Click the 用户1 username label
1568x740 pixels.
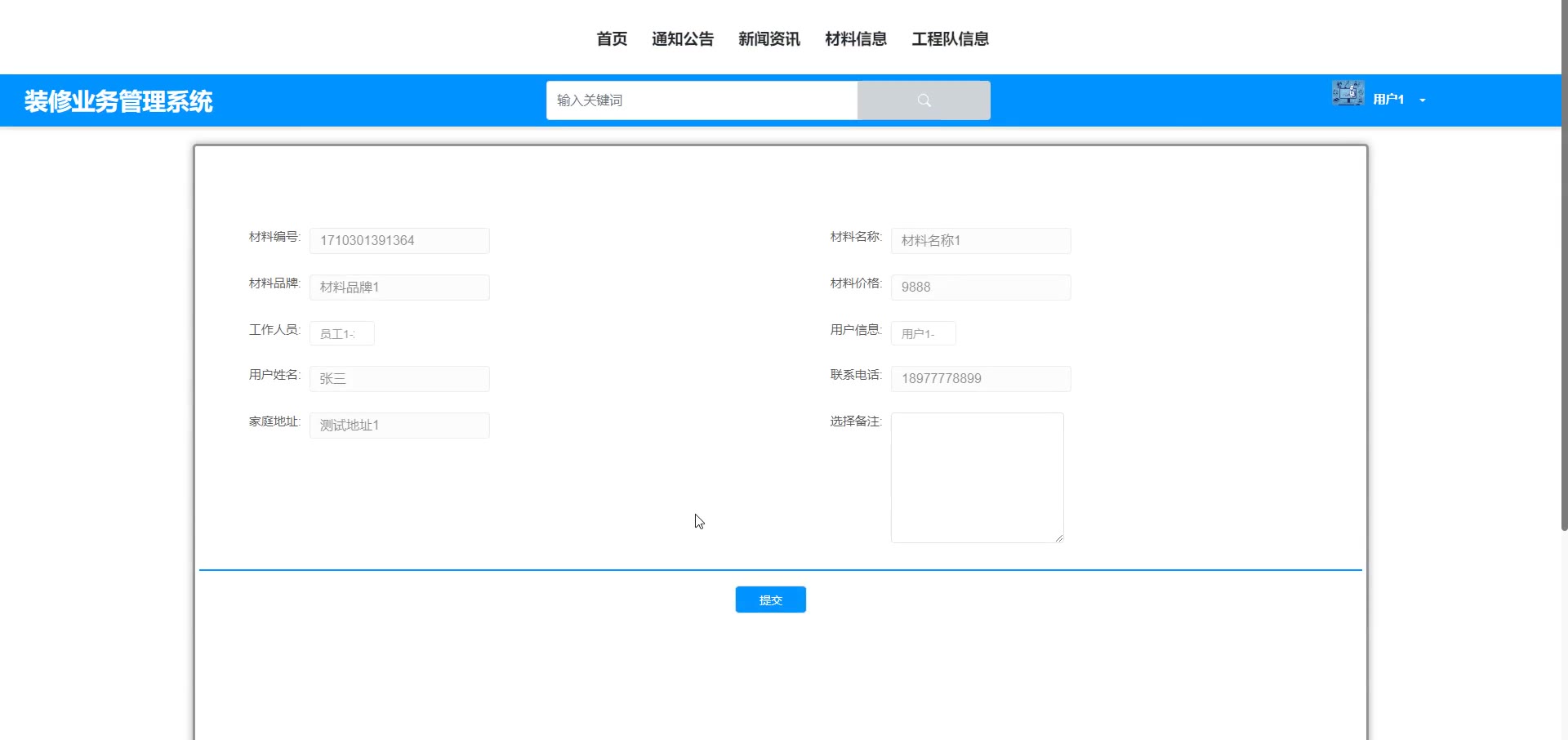click(1388, 100)
